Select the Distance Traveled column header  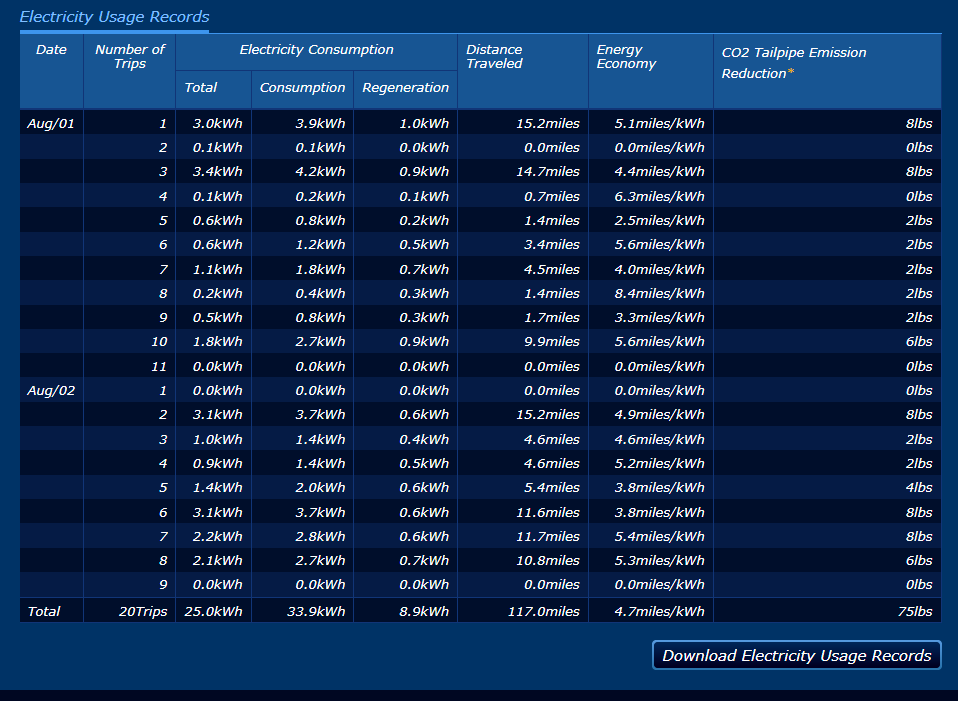pyautogui.click(x=494, y=56)
